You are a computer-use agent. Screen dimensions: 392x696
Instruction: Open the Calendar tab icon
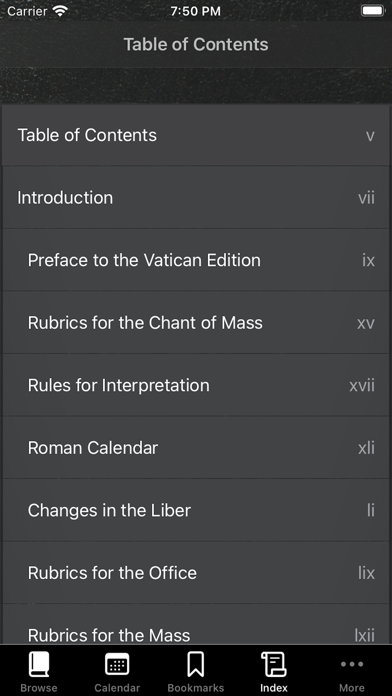click(117, 665)
